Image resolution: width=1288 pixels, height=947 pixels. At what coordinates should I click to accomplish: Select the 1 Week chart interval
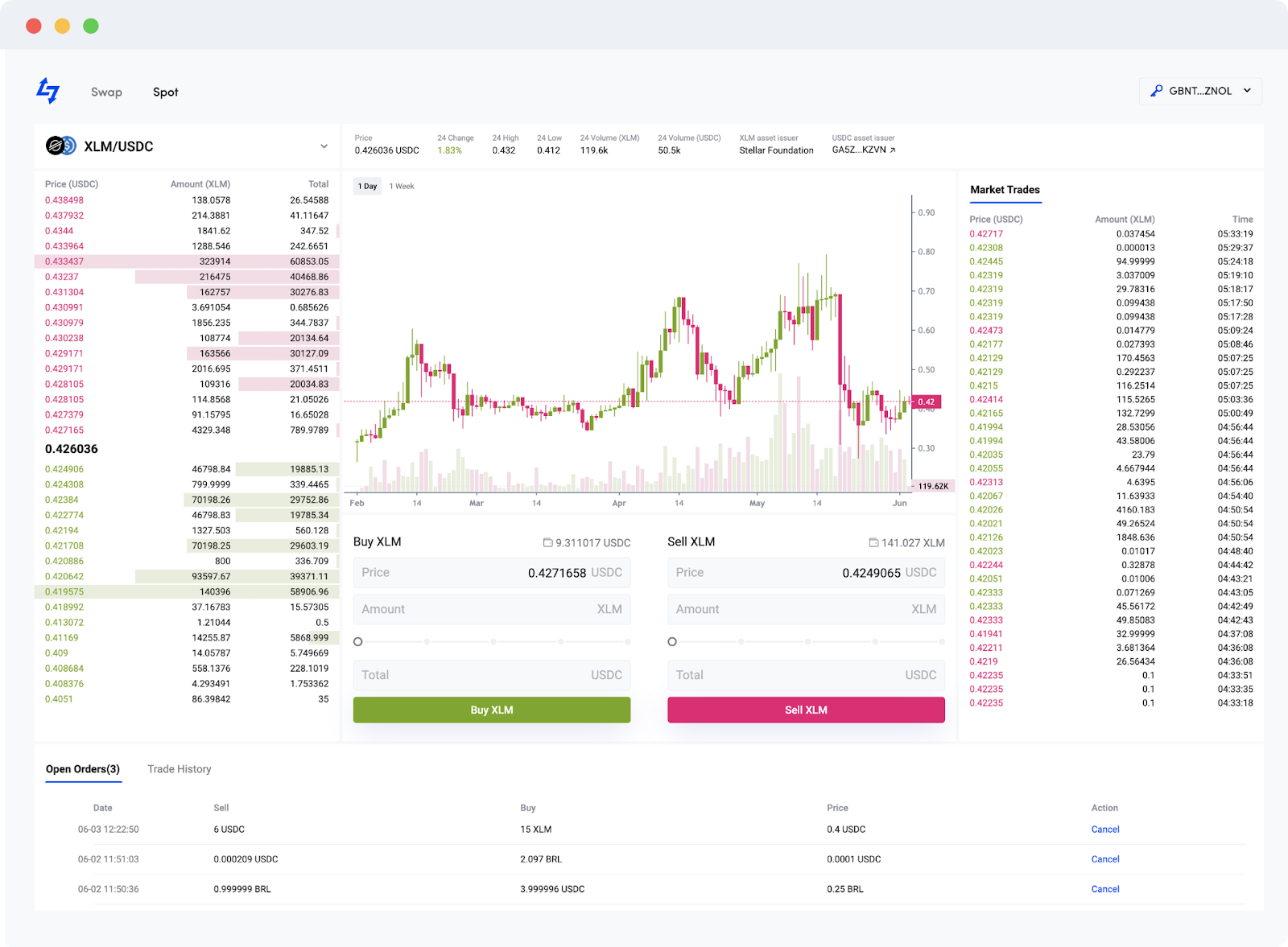pyautogui.click(x=402, y=186)
